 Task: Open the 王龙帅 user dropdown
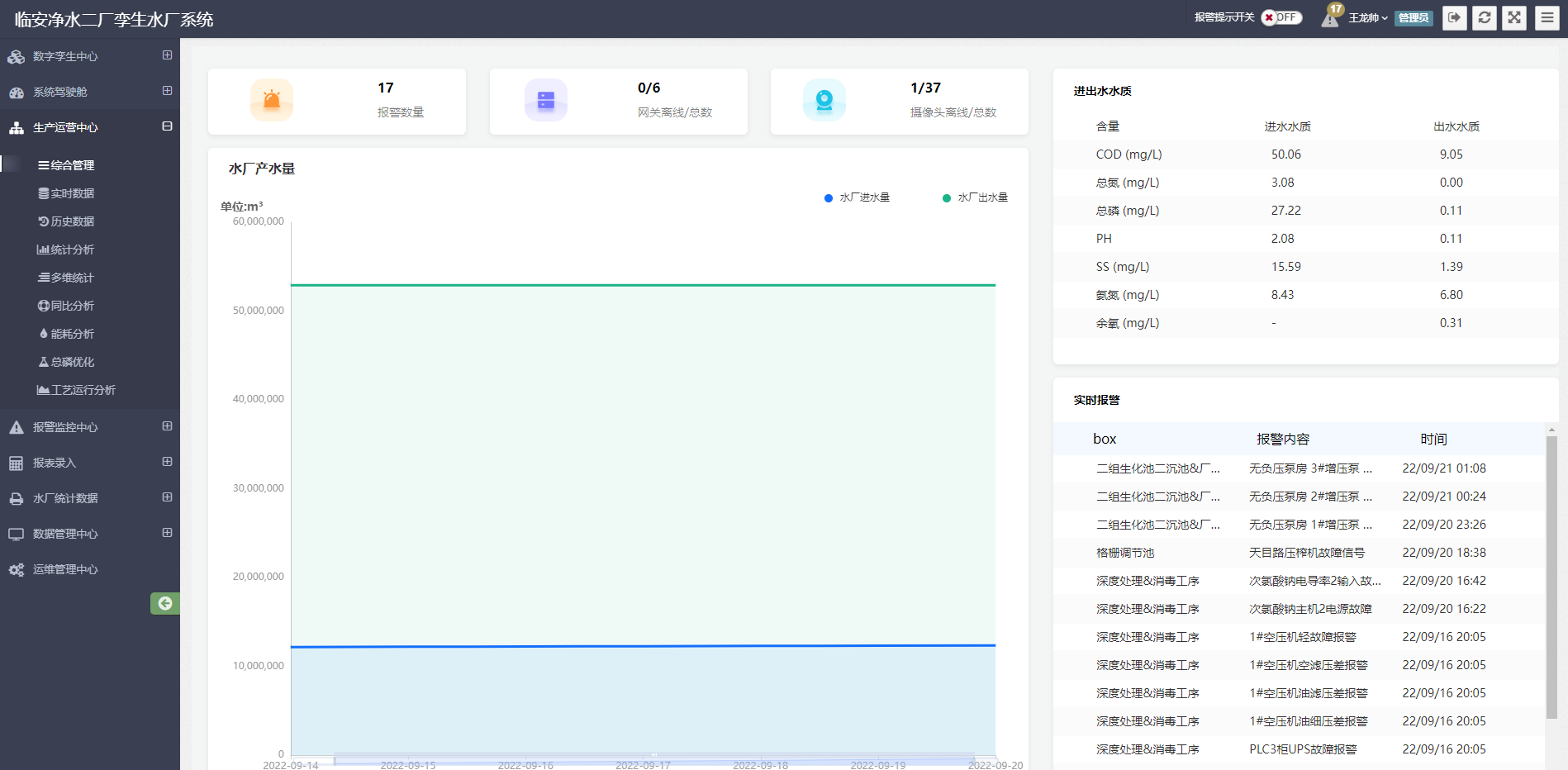click(1365, 17)
